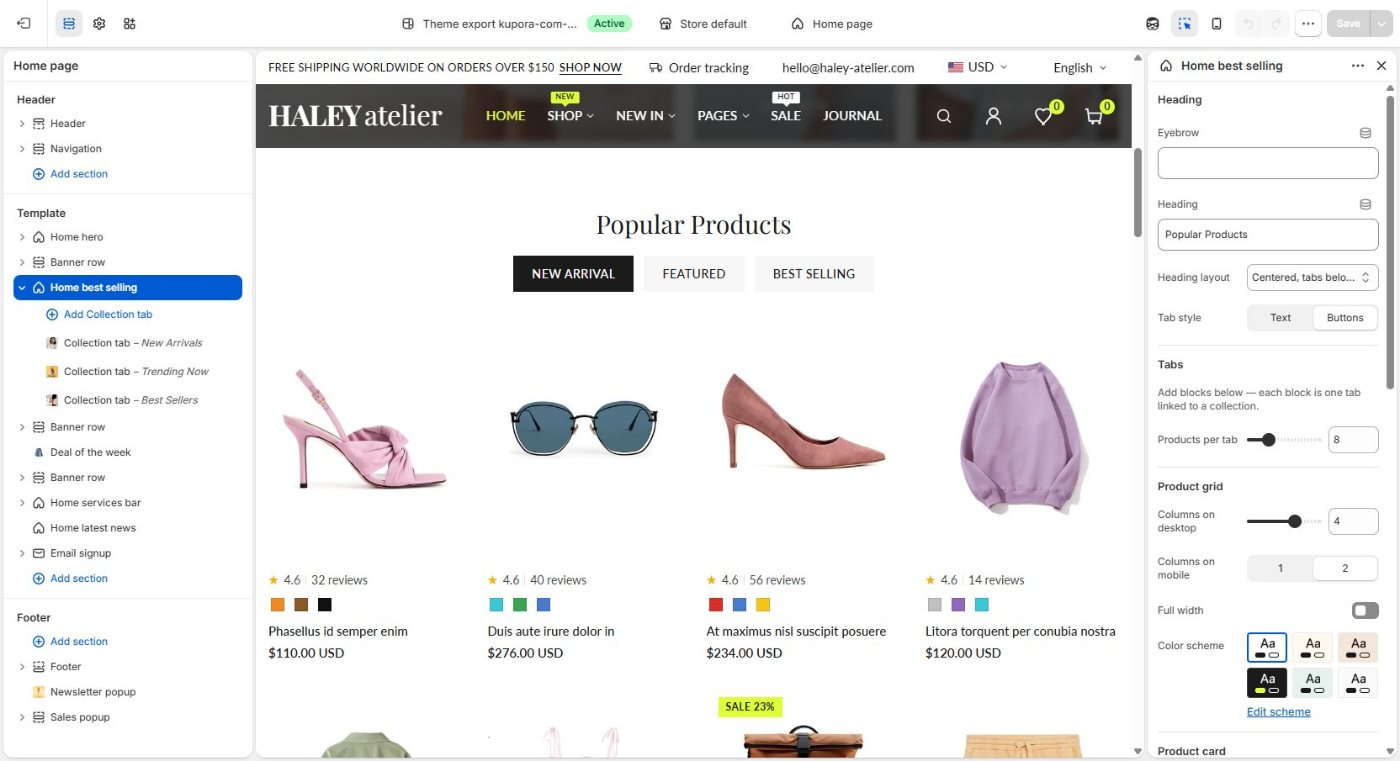Click the Edit scheme link
Screen dimensions: 1400x761
[x=1278, y=712]
